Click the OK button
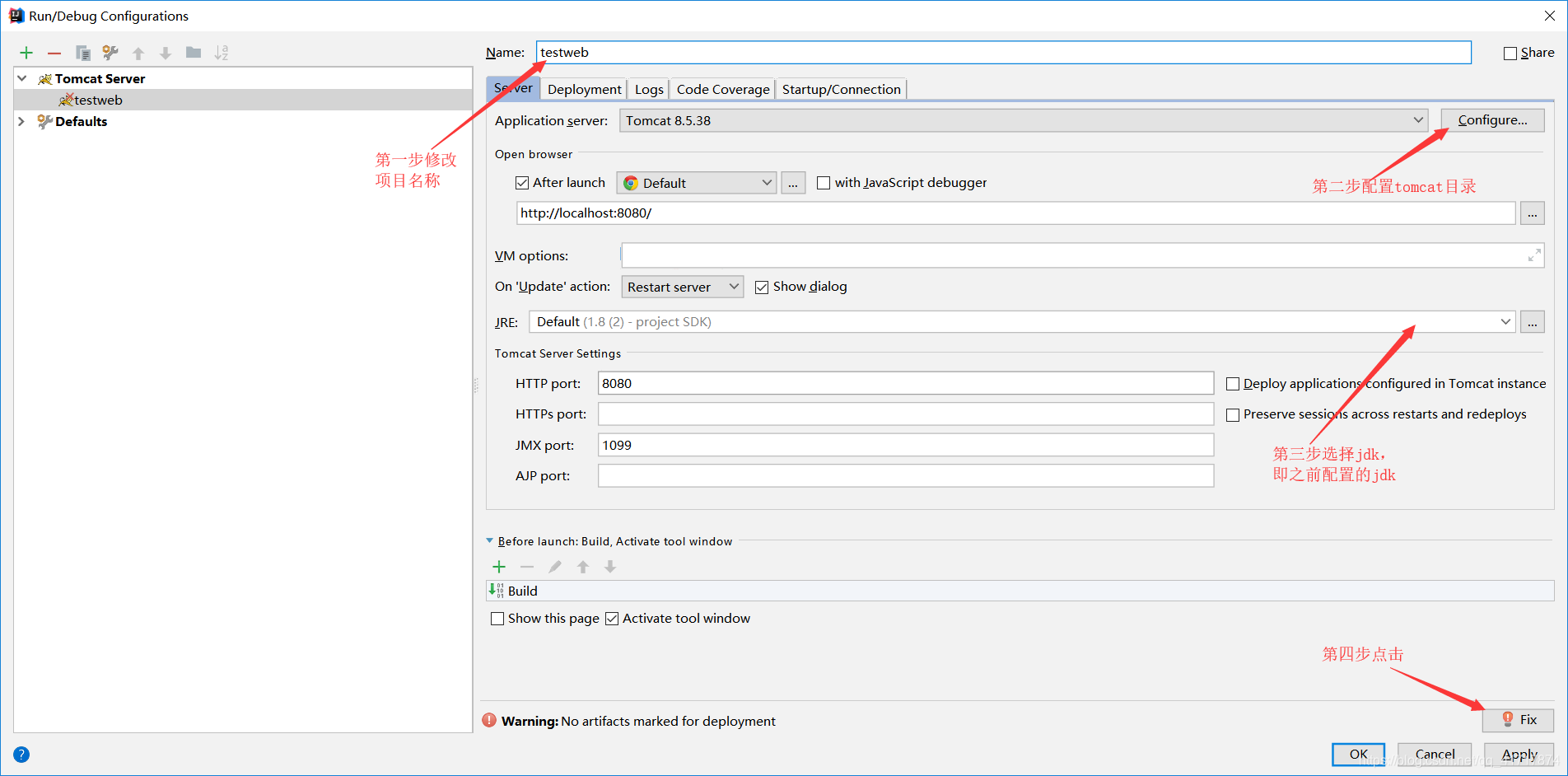The image size is (1568, 776). click(1359, 754)
